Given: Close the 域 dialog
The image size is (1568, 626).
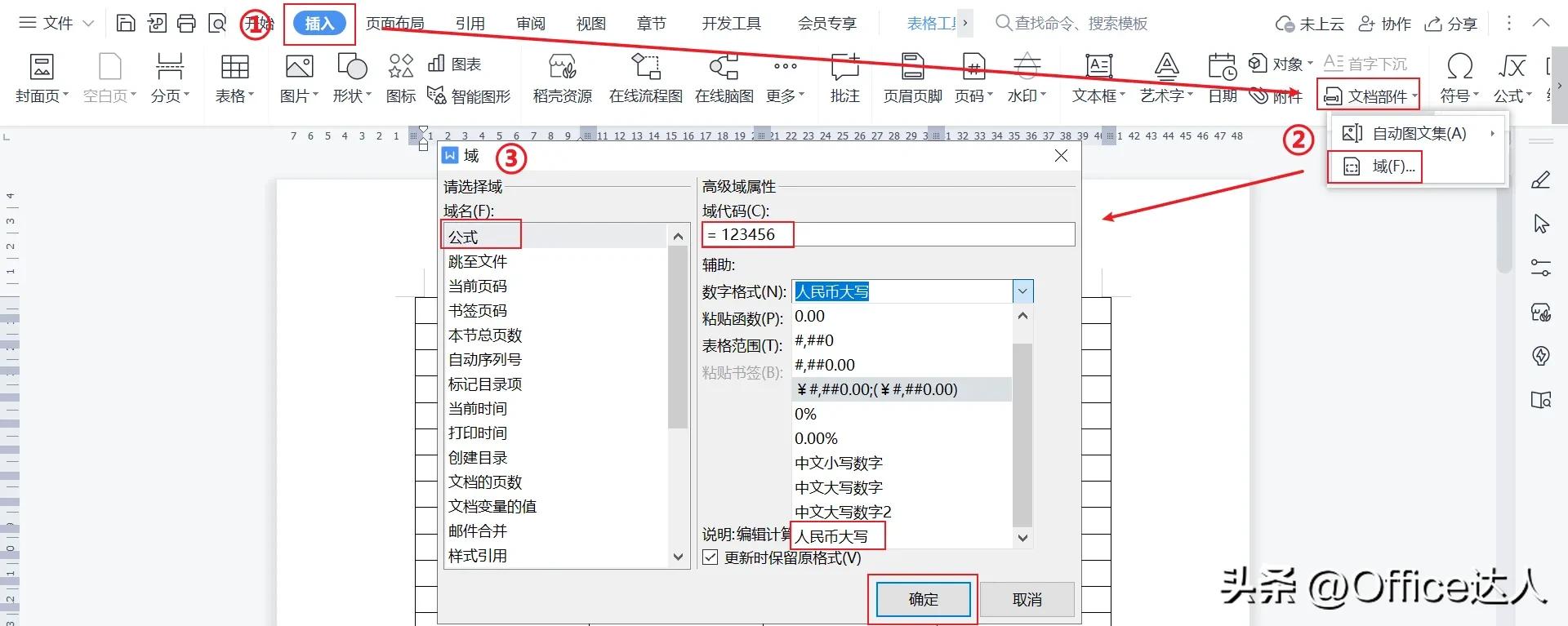Looking at the screenshot, I should click(x=1061, y=155).
